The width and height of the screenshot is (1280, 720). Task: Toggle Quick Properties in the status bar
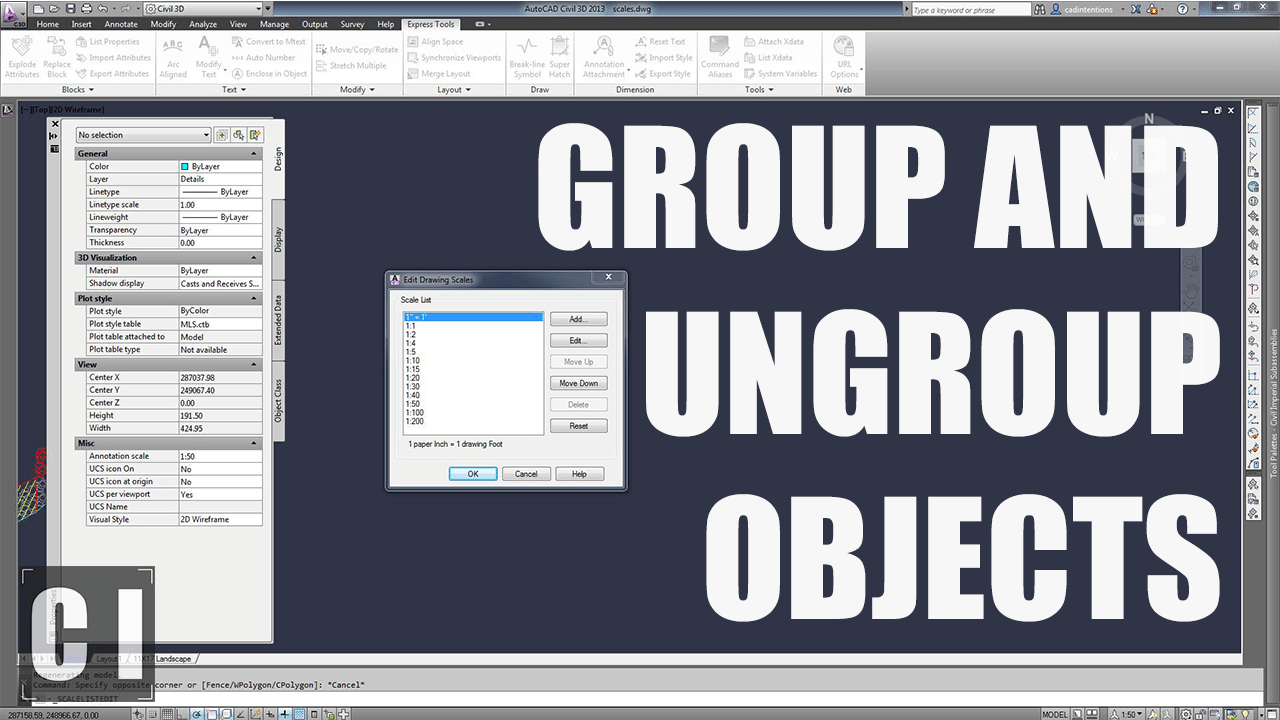tap(314, 714)
